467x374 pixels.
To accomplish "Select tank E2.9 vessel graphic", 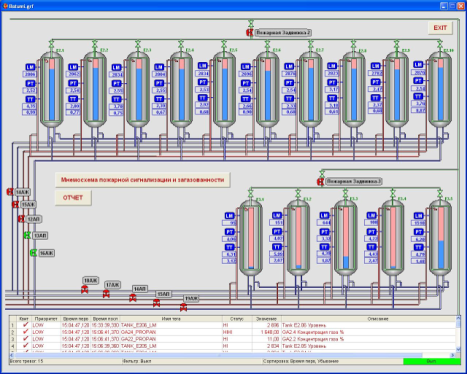I will click(x=397, y=90).
